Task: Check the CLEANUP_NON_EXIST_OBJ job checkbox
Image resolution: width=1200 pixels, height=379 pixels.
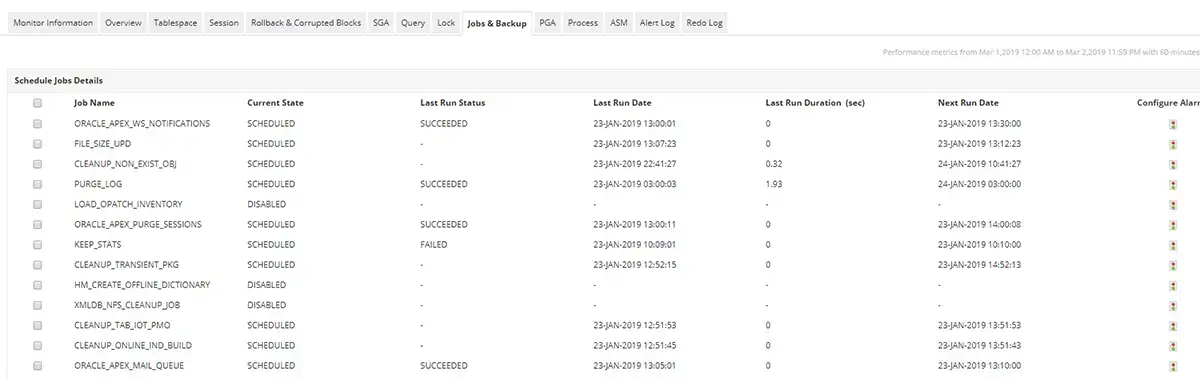Action: 37,164
